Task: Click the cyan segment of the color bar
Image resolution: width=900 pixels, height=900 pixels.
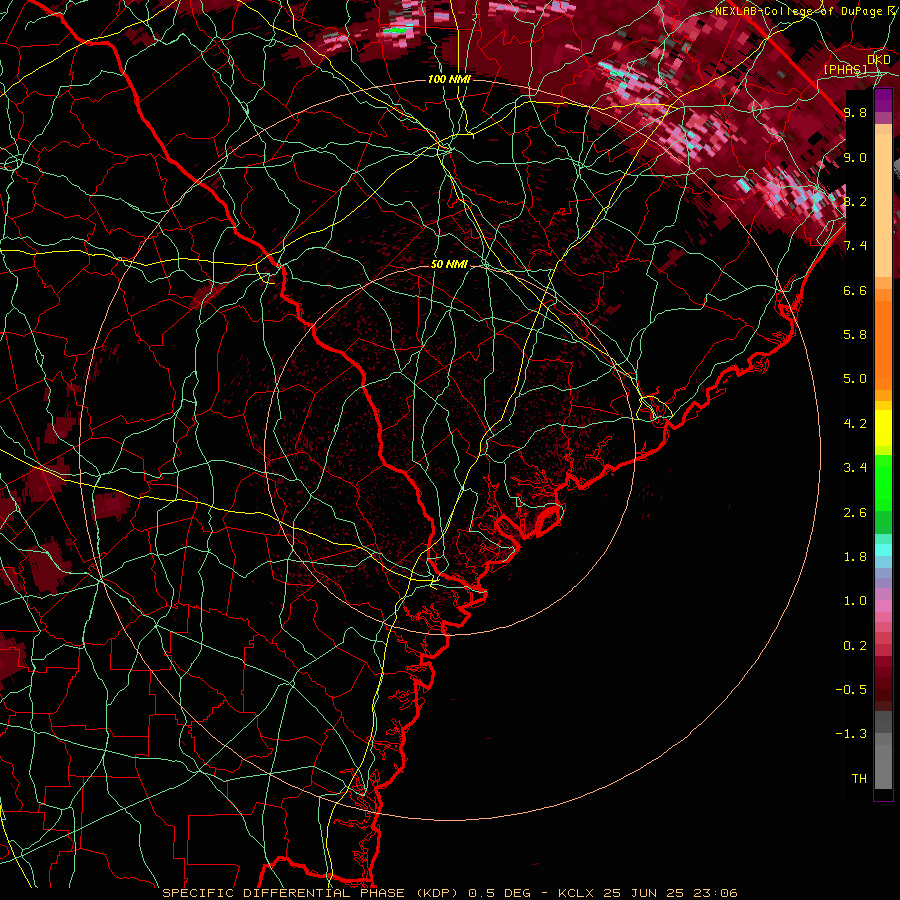Action: (x=883, y=550)
